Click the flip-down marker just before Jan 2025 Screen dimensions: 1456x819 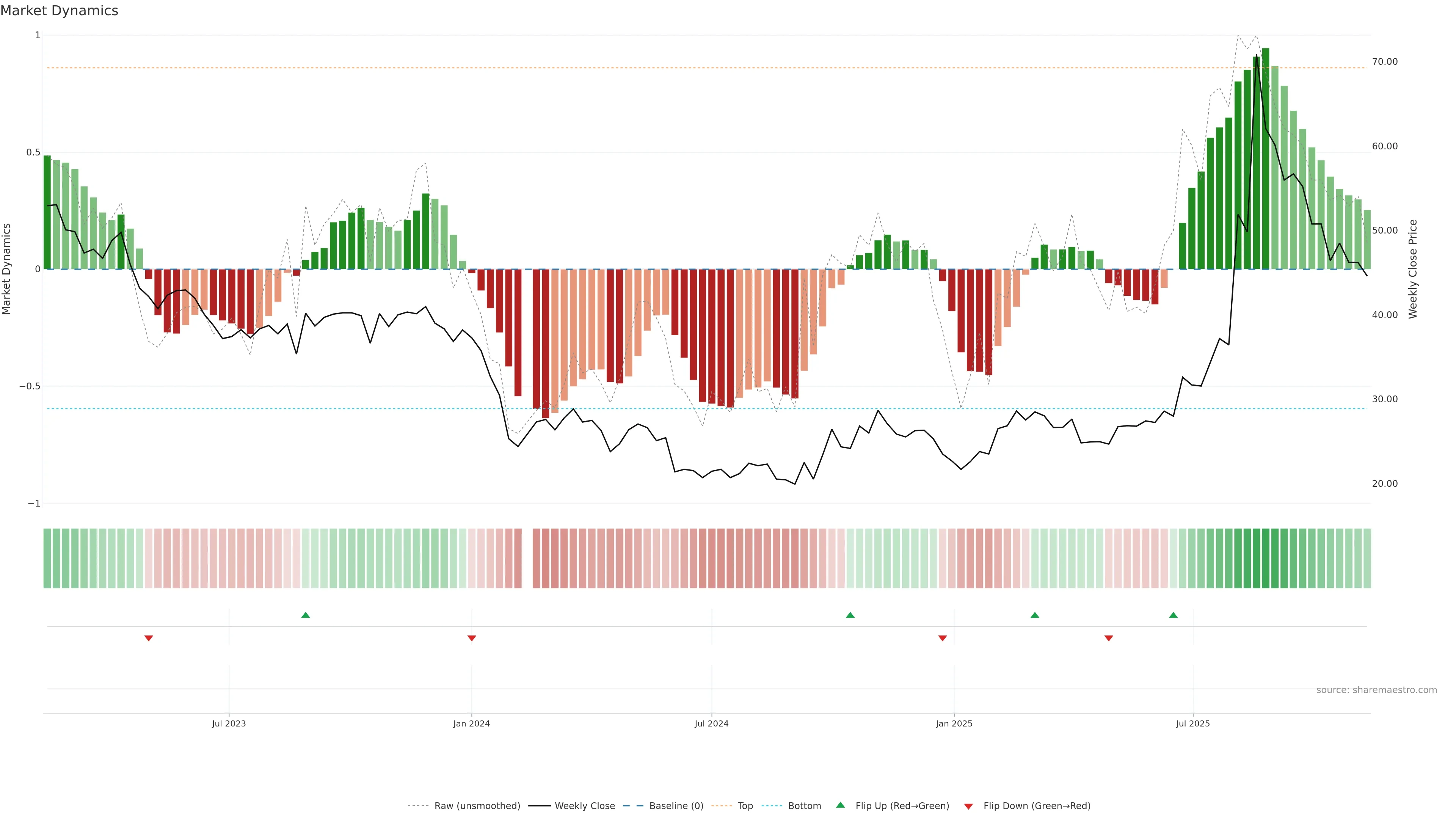(942, 638)
